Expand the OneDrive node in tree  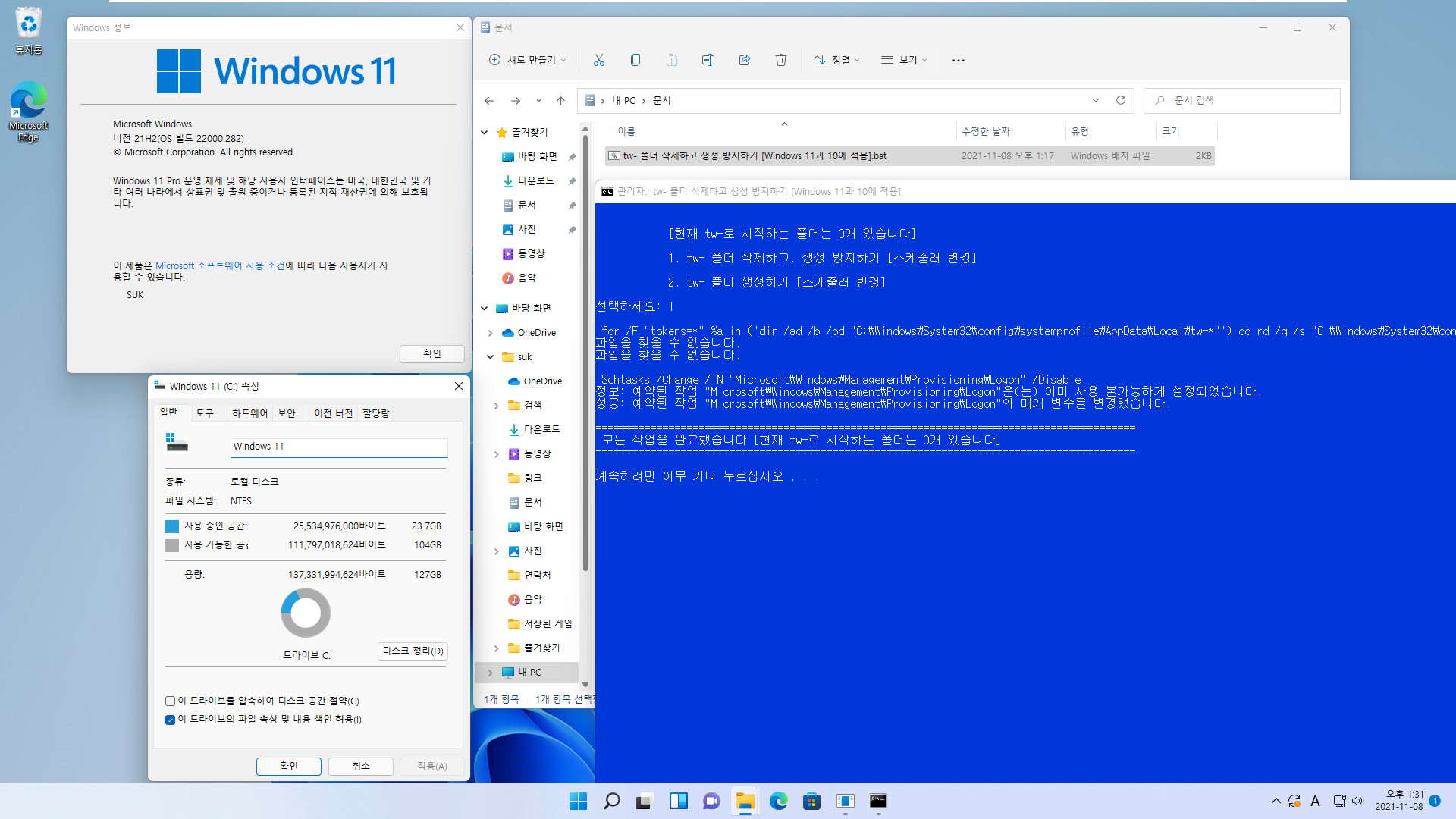pos(490,333)
